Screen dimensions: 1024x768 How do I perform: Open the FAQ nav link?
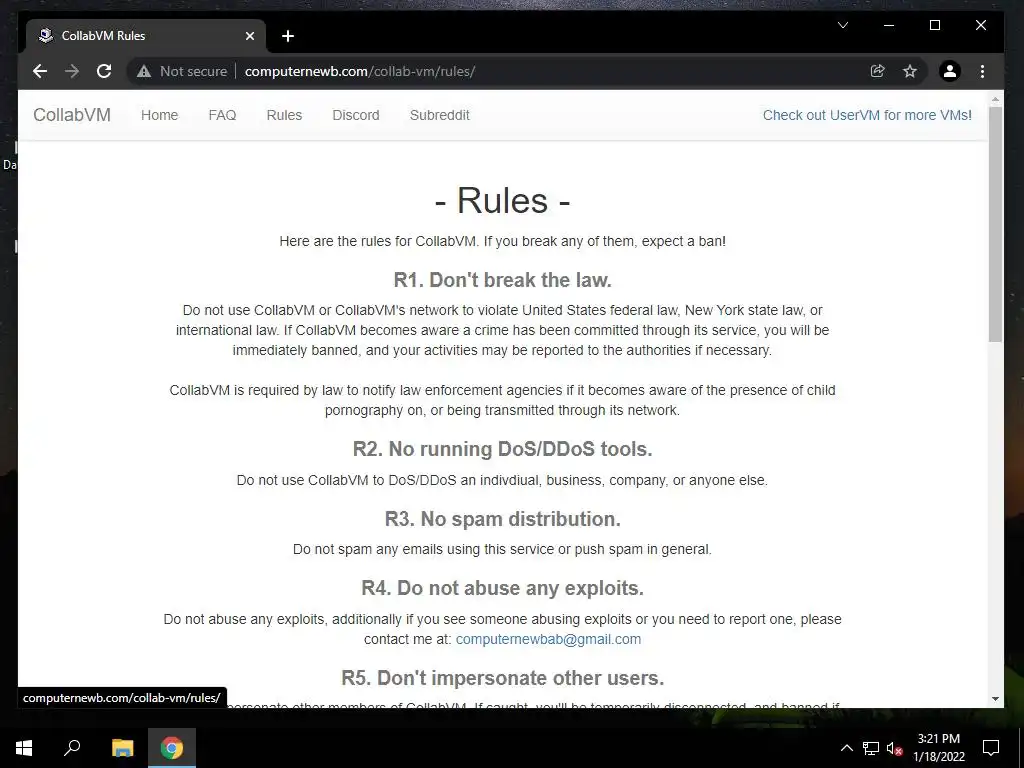pyautogui.click(x=222, y=115)
